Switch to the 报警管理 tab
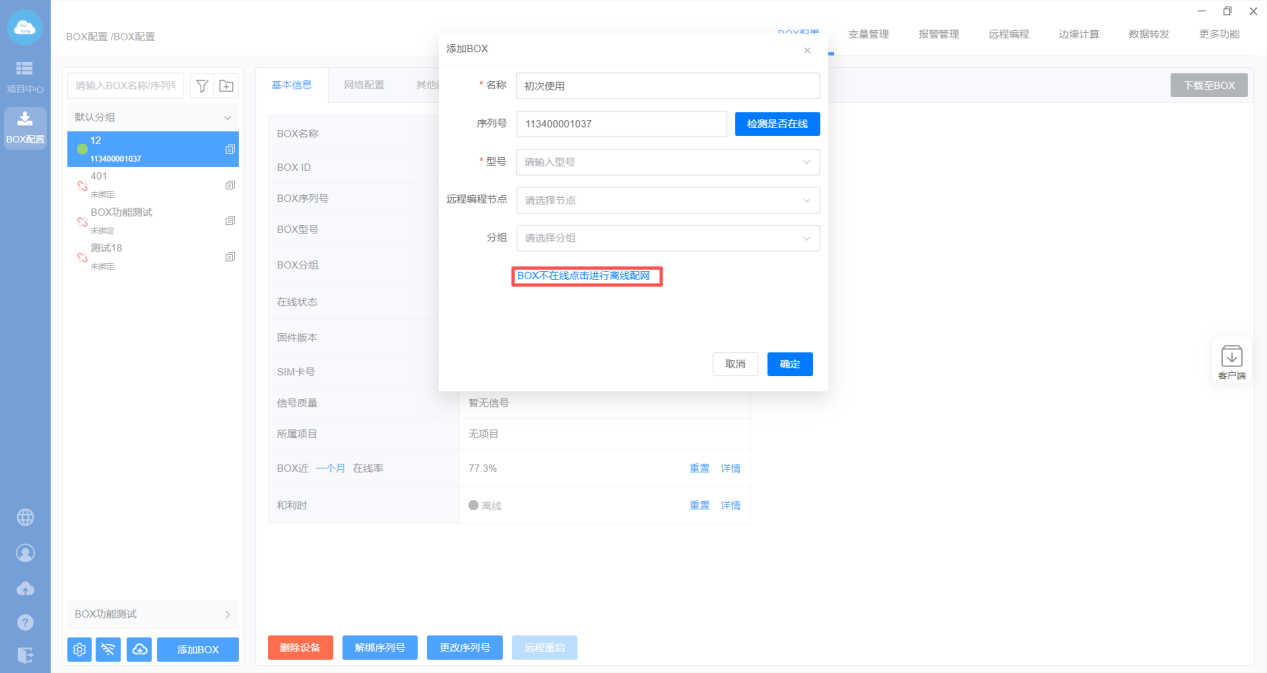Viewport: 1267px width, 673px height. pos(938,34)
